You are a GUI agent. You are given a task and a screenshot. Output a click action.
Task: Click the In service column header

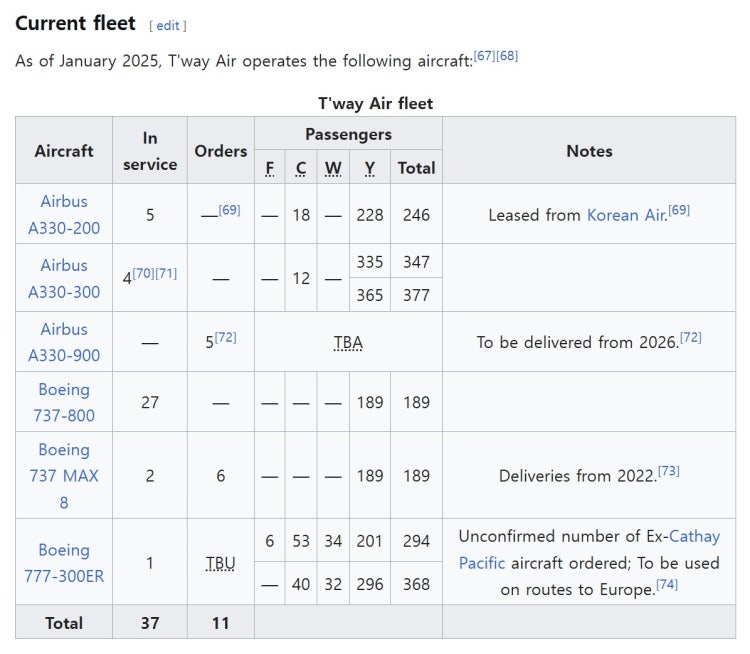150,151
